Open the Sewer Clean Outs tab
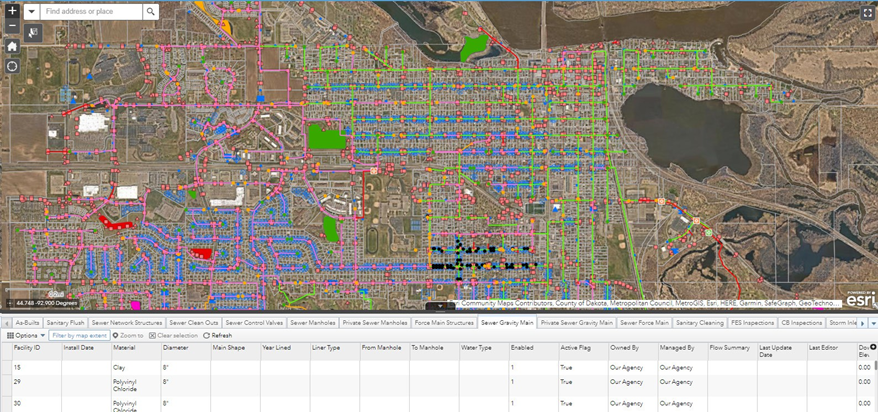The image size is (878, 412). (x=194, y=323)
